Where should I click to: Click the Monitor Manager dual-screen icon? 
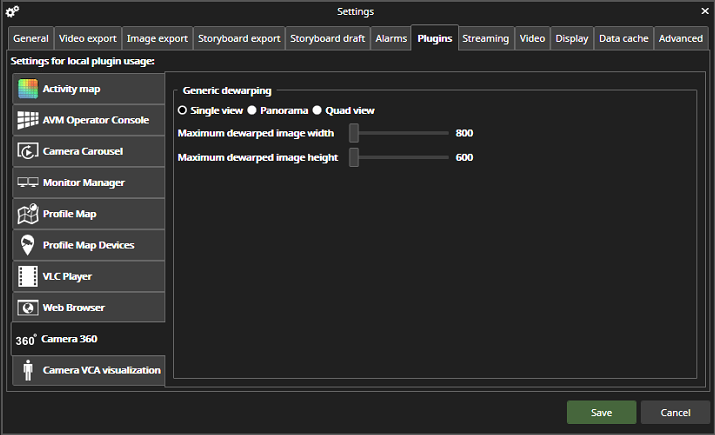(x=28, y=182)
